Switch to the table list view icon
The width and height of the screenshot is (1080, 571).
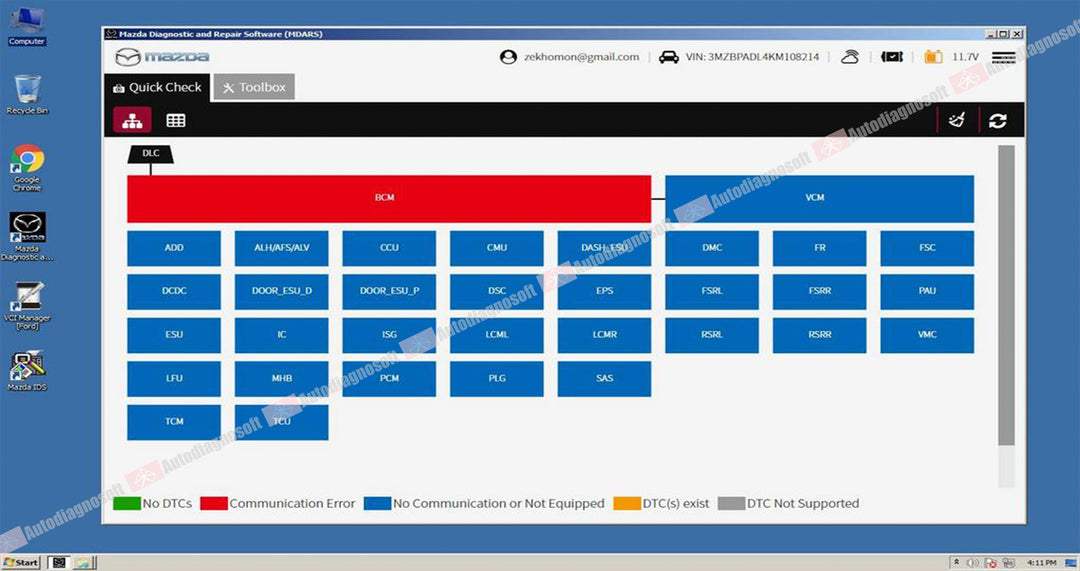[x=176, y=121]
